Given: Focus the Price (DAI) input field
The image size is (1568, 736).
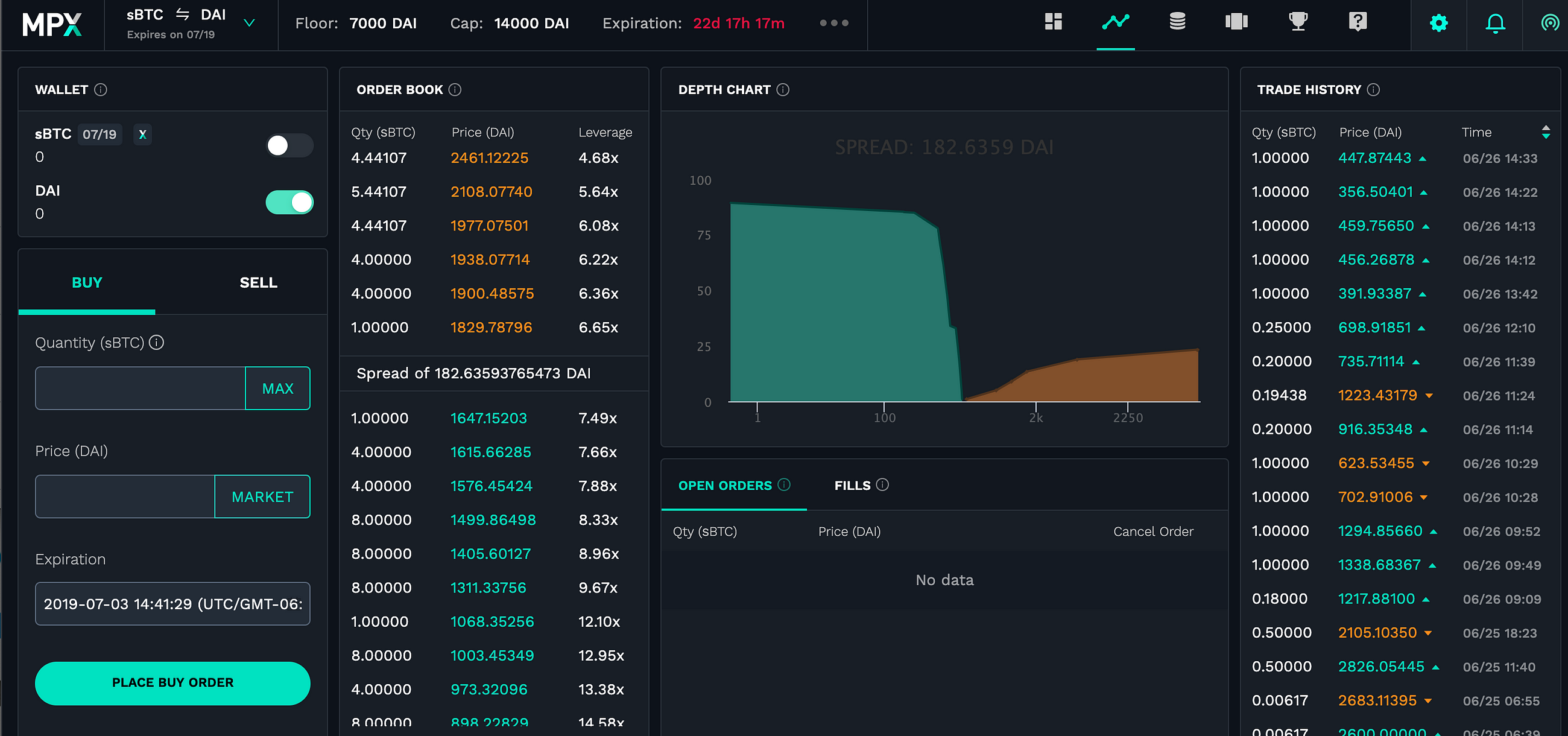Looking at the screenshot, I should coord(125,496).
